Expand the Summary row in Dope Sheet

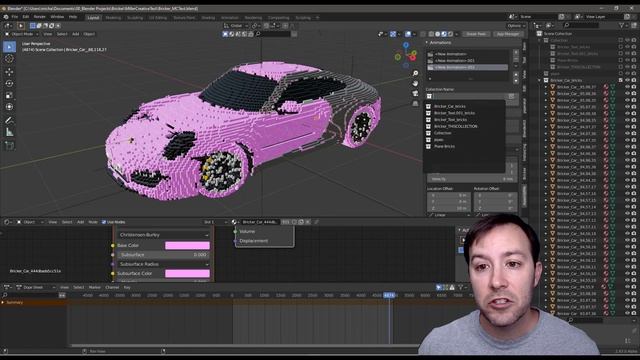(x=3, y=302)
